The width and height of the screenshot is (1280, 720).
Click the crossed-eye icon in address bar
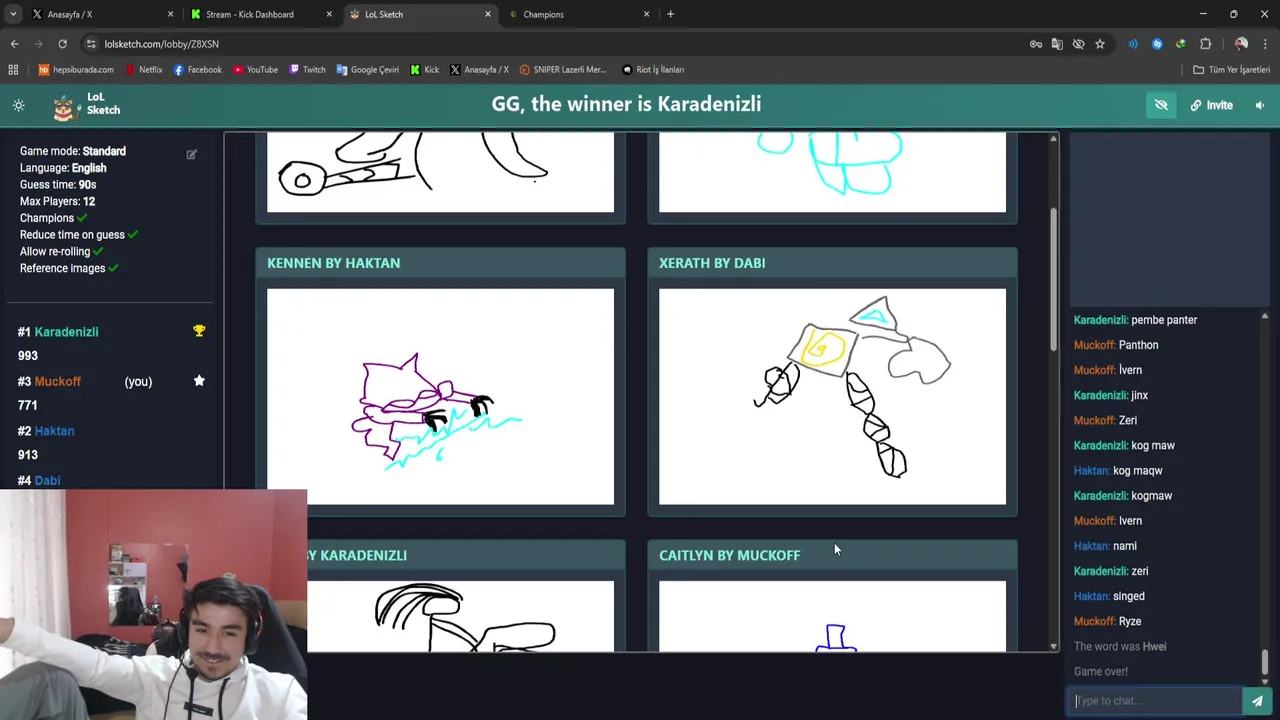tap(1078, 44)
